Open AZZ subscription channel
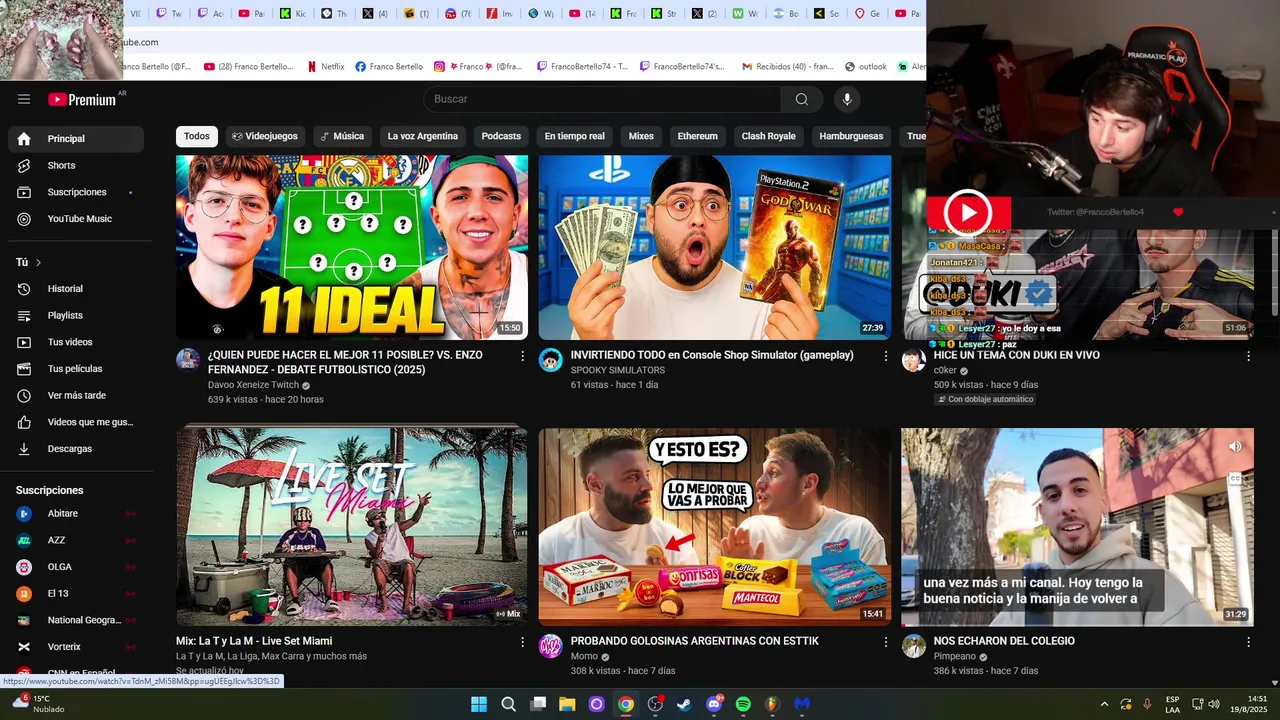This screenshot has height=720, width=1280. 76,540
